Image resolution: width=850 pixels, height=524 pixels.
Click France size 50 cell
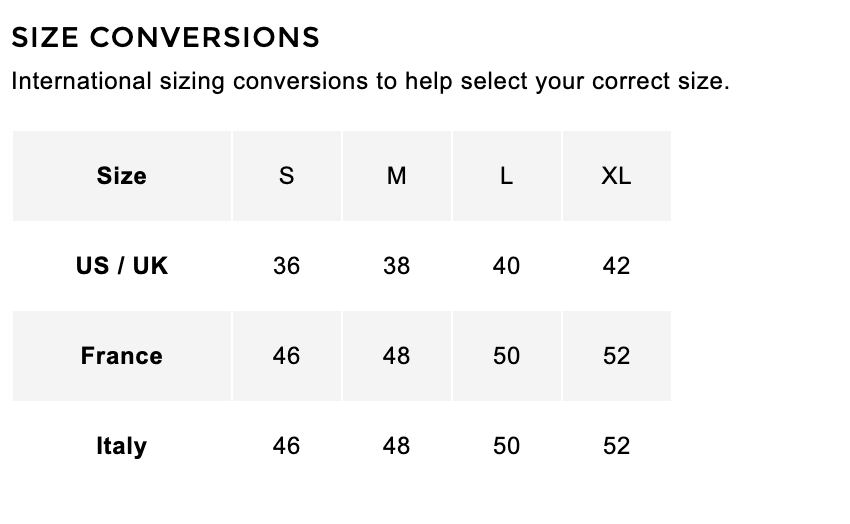(x=506, y=356)
